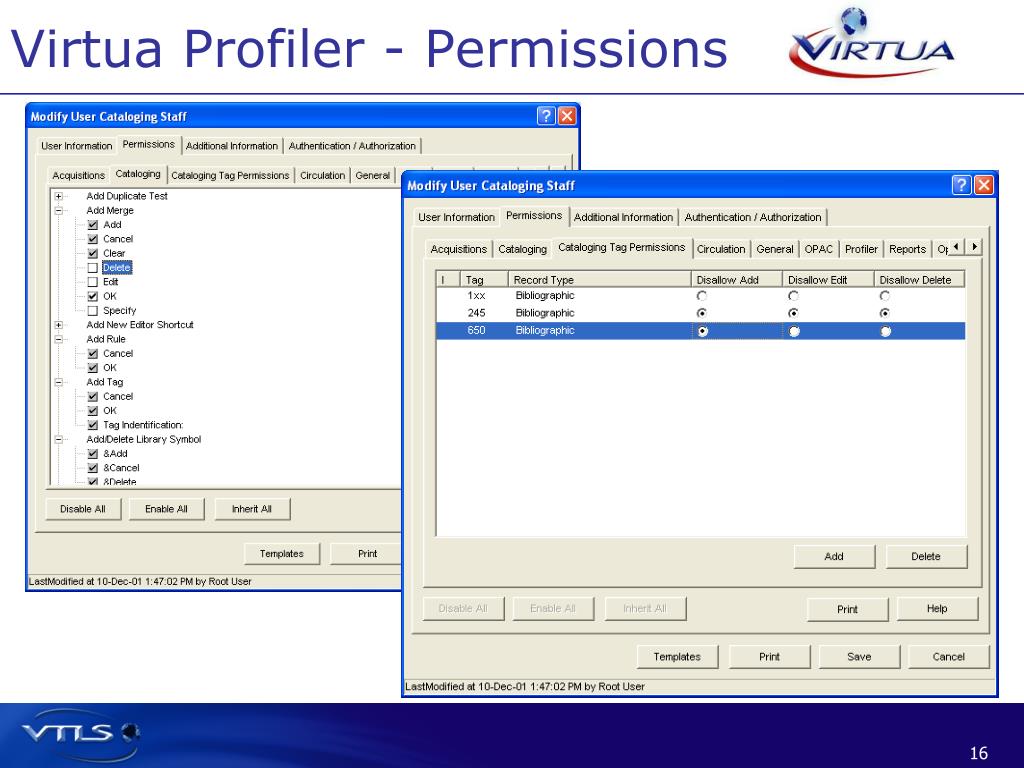Close the back Modify User Cataloging Staff window

click(568, 116)
